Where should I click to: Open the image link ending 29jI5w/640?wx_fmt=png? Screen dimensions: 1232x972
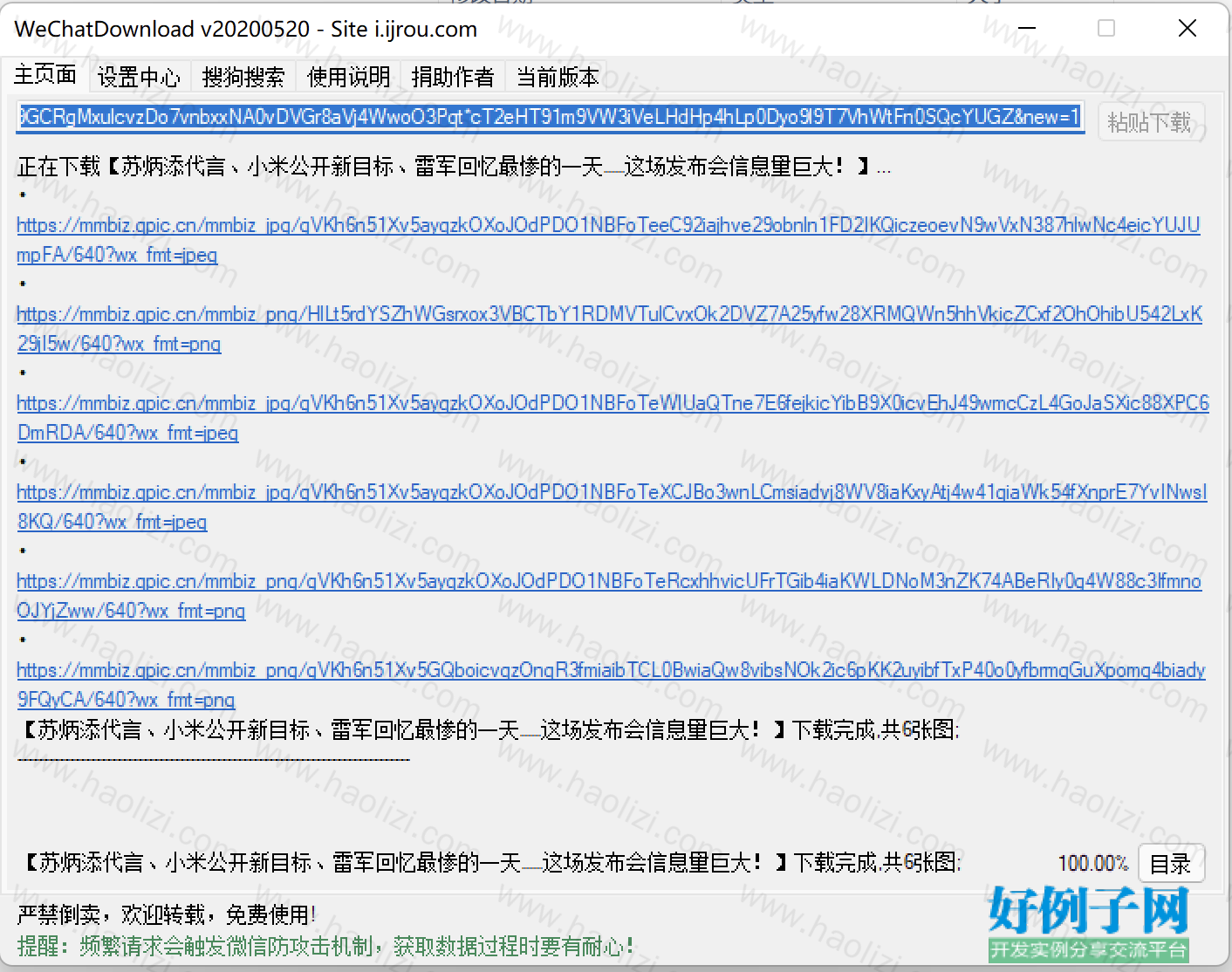609,329
